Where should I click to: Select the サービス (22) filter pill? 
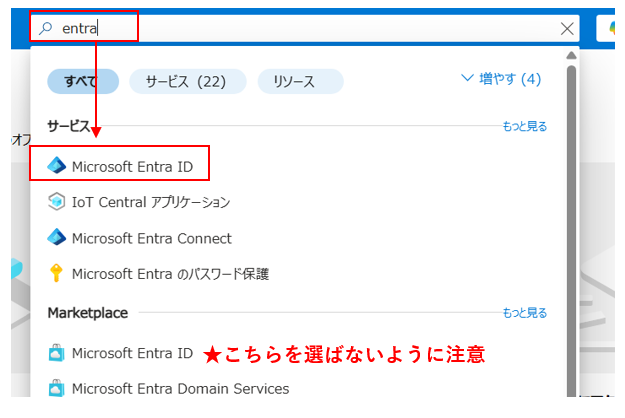pos(187,81)
